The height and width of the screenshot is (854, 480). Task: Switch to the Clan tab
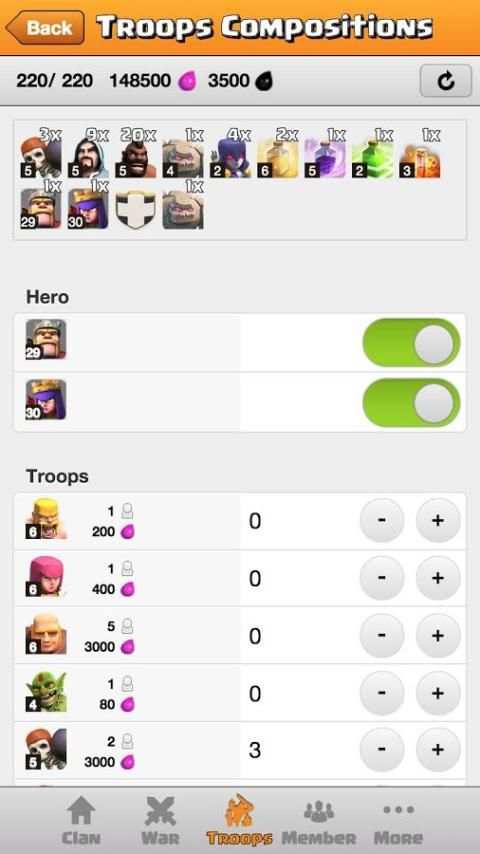pyautogui.click(x=81, y=820)
